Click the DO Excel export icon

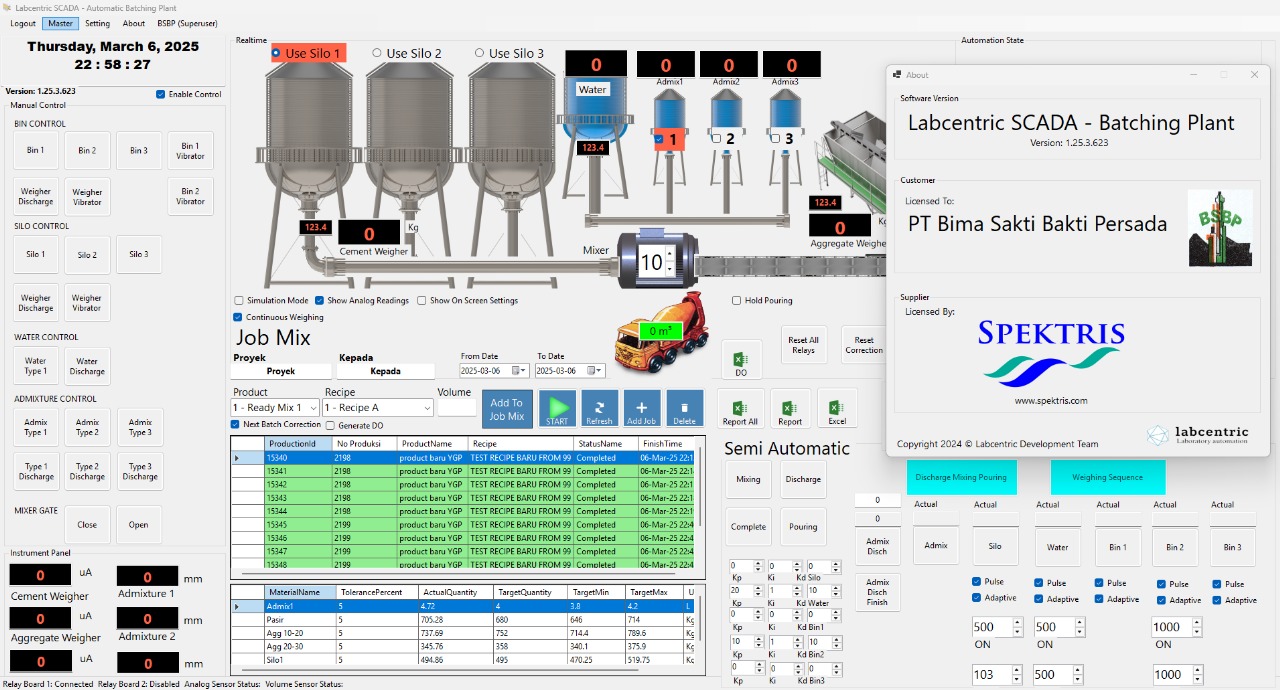pyautogui.click(x=741, y=360)
